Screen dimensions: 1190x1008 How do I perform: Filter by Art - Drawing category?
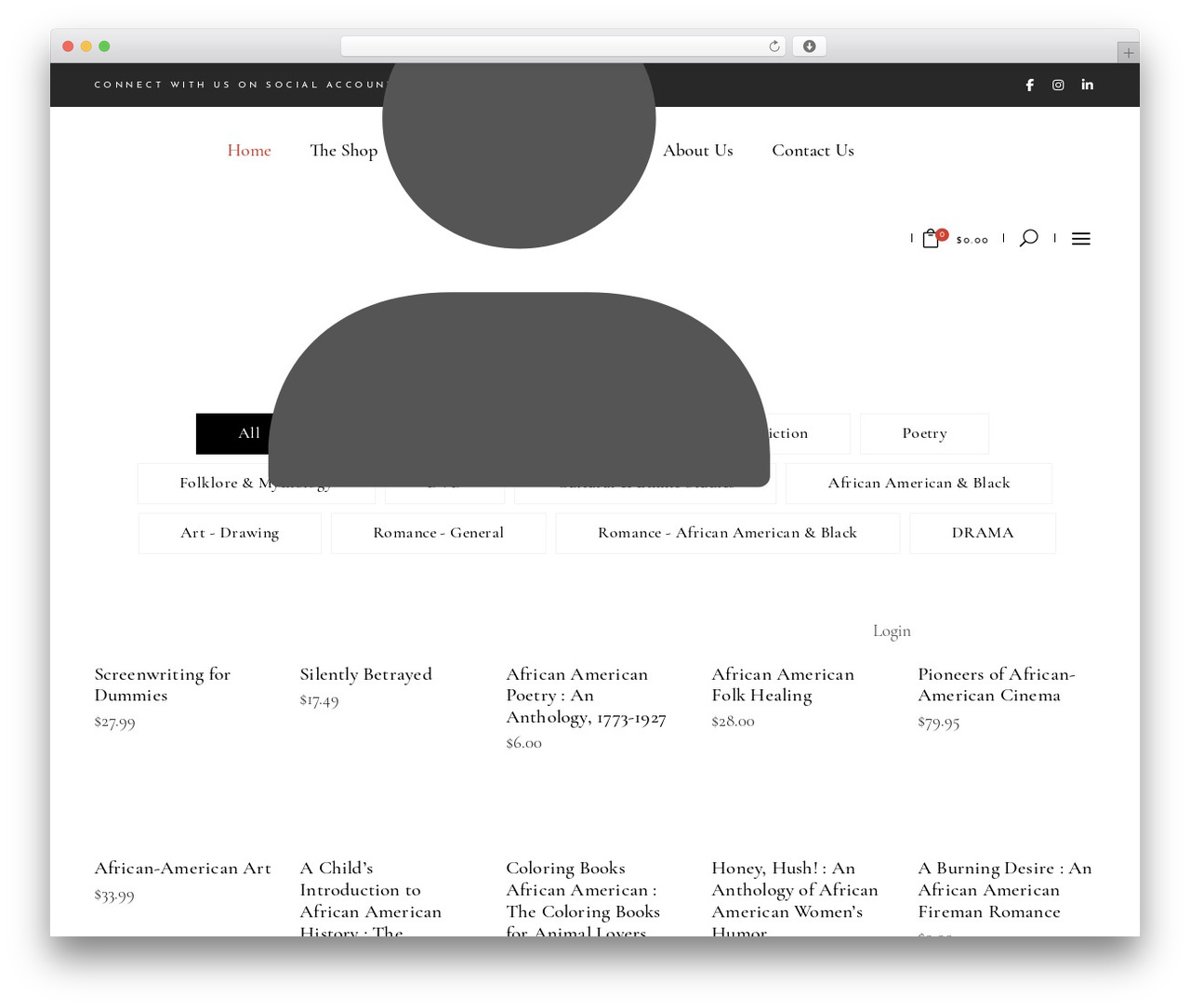pyautogui.click(x=230, y=533)
